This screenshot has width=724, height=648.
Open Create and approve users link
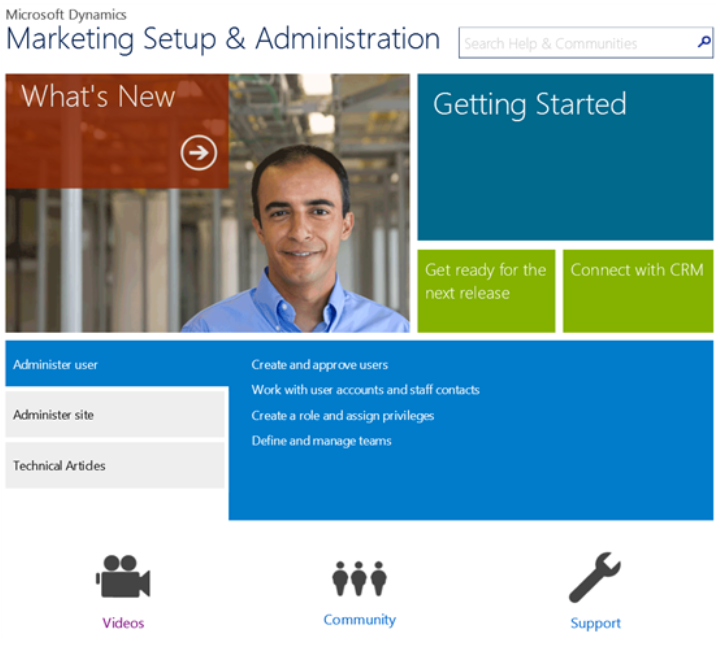320,365
